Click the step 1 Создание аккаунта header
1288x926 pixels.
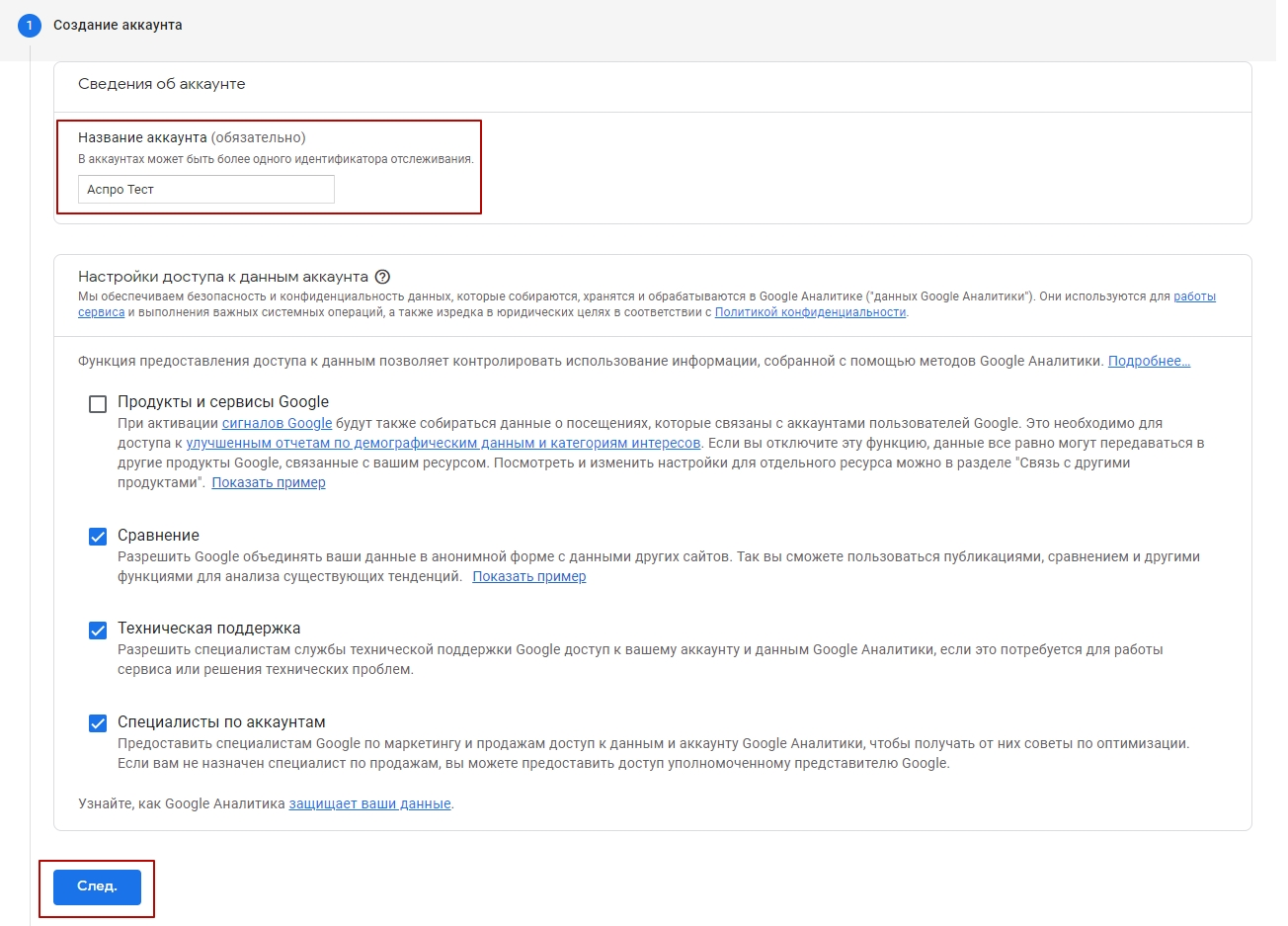[x=100, y=25]
